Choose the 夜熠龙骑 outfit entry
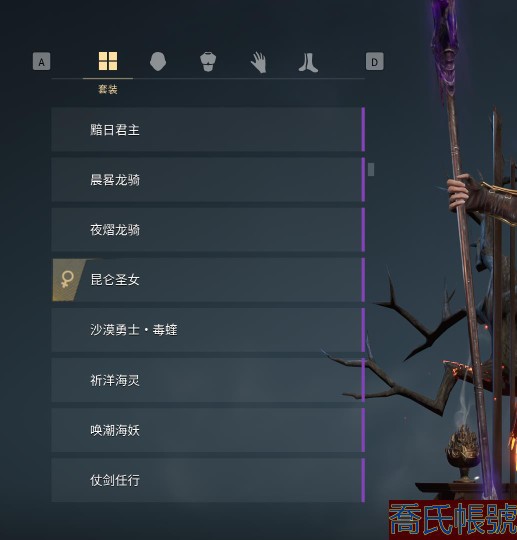The height and width of the screenshot is (540, 517). click(x=208, y=230)
